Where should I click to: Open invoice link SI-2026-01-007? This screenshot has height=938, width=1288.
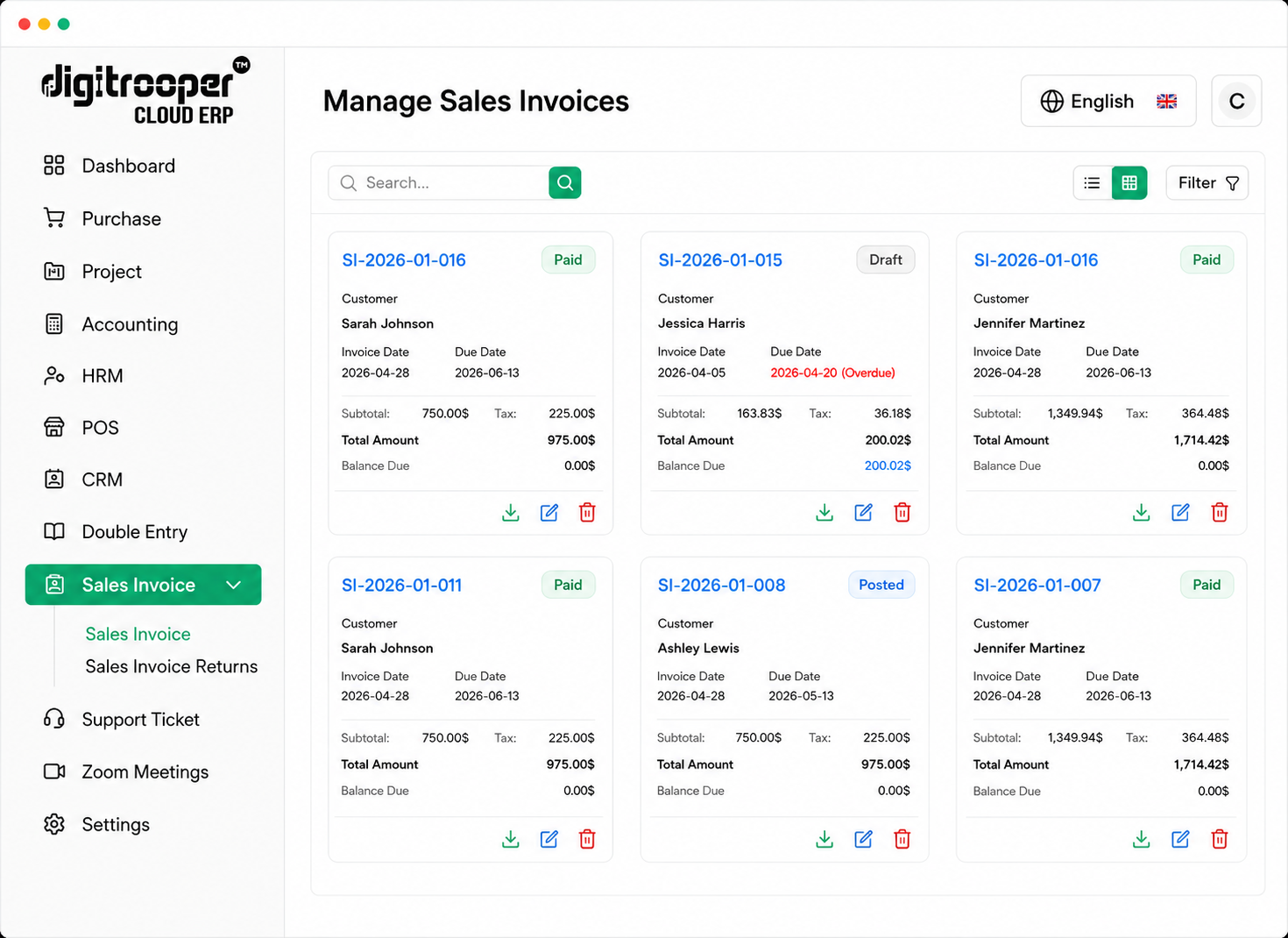(x=1037, y=585)
